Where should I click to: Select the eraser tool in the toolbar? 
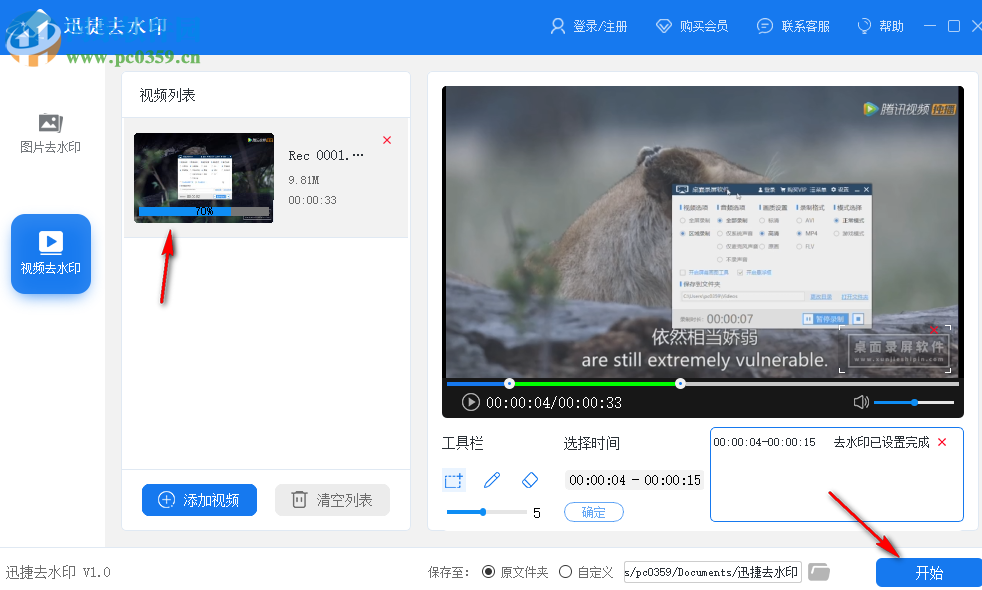tap(530, 480)
